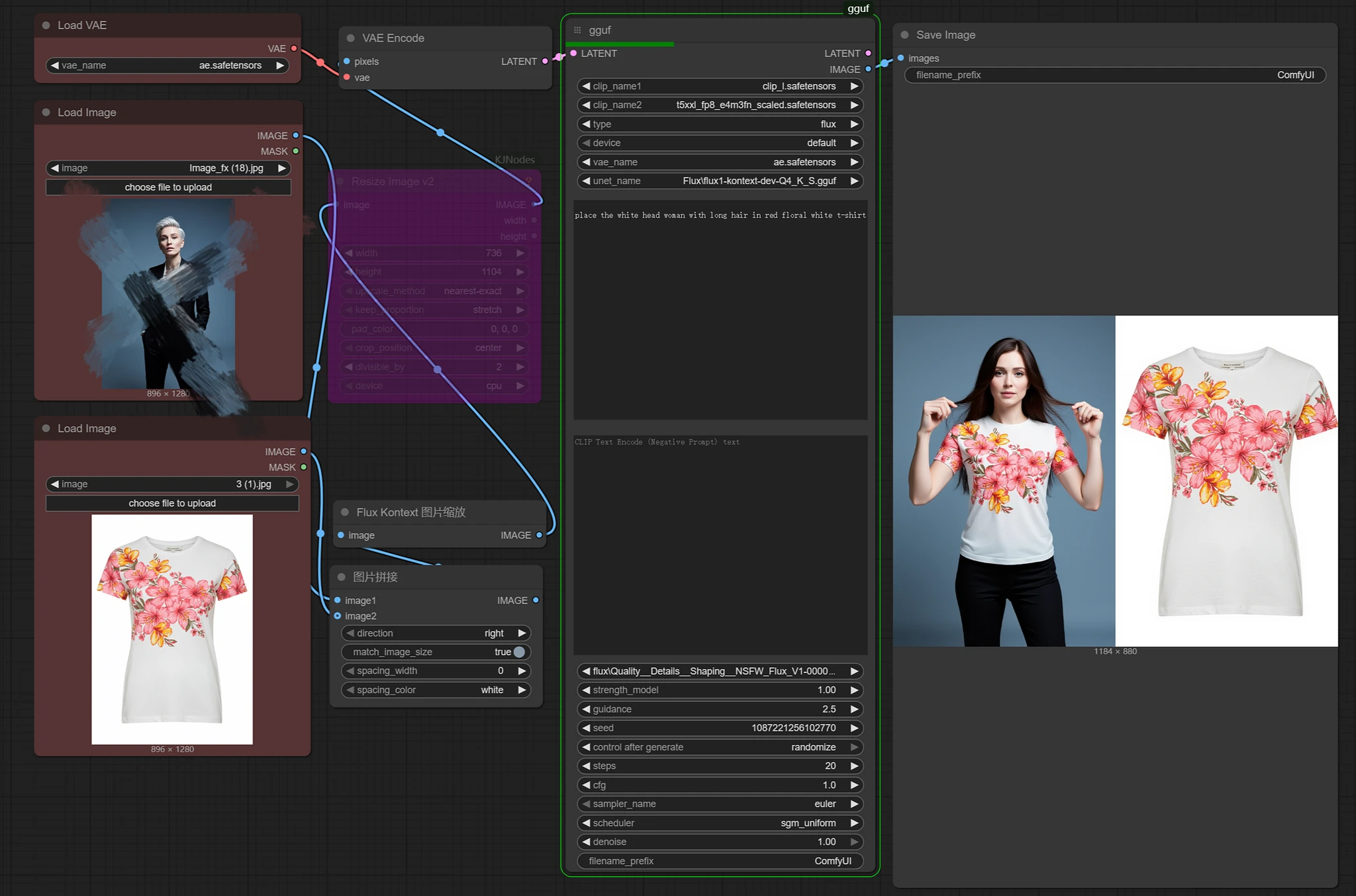1356x896 pixels.
Task: Collapse the VAE Encode node dot
Action: (351, 38)
